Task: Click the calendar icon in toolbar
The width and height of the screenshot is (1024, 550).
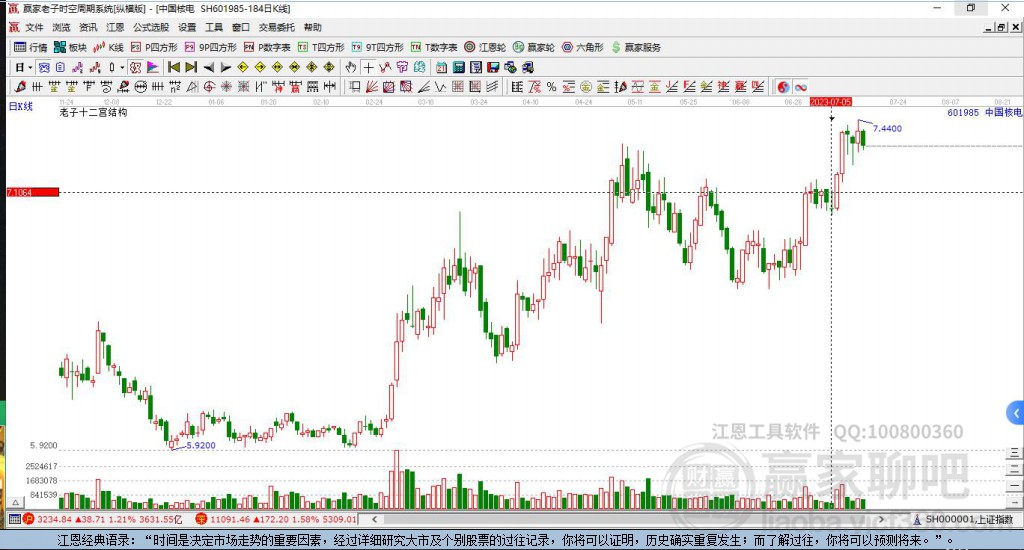Action: coord(441,67)
